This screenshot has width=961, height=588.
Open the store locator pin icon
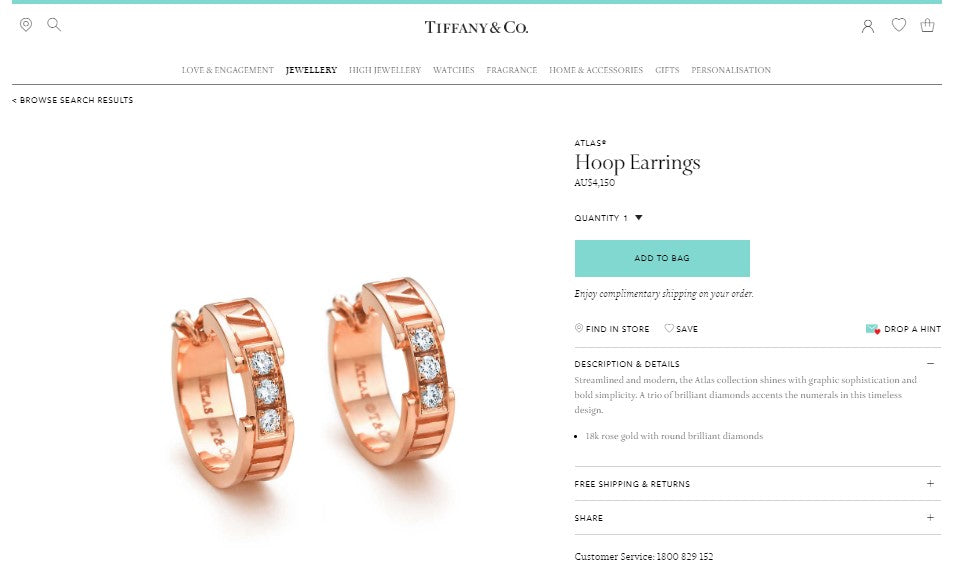coord(26,25)
